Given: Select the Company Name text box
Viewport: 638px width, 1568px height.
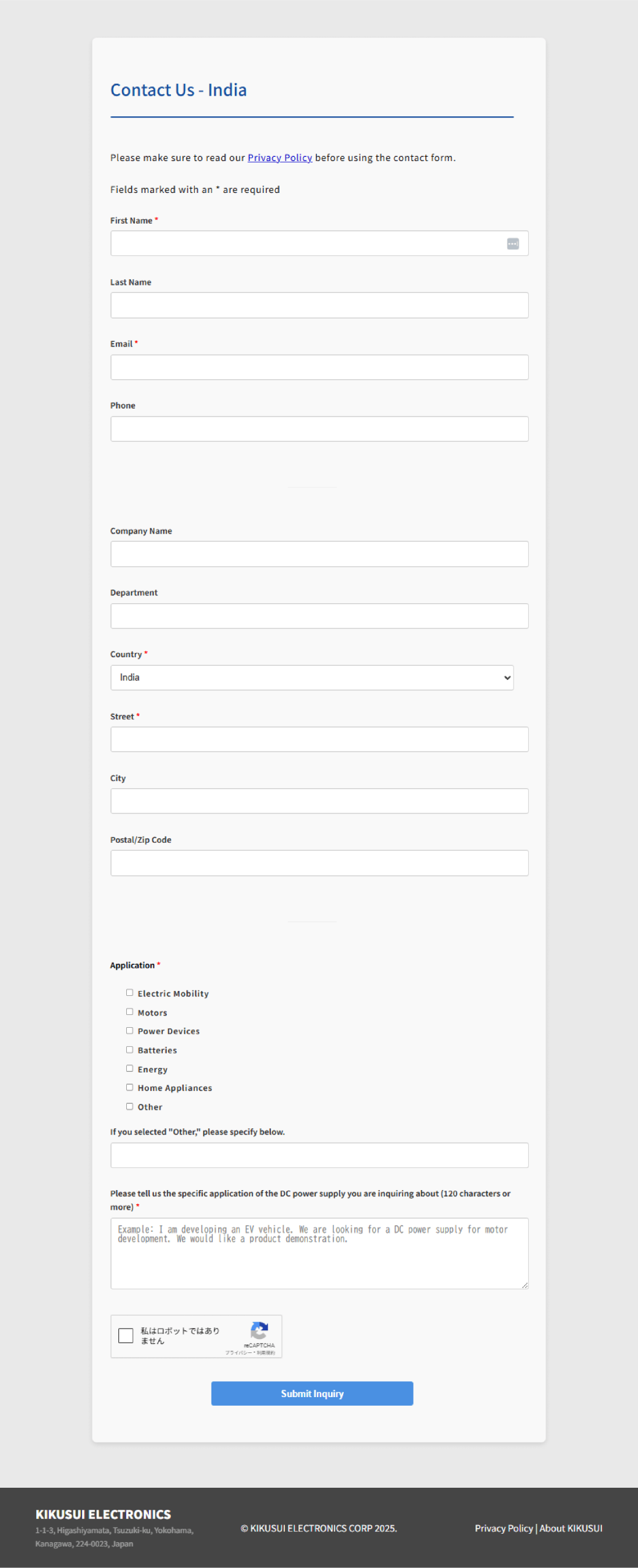Looking at the screenshot, I should [319, 554].
